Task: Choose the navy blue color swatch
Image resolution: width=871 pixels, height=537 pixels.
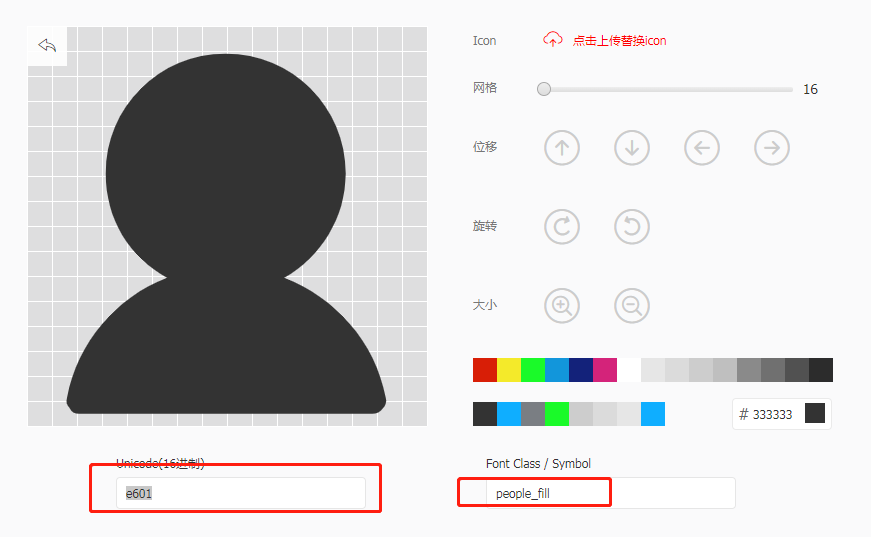Action: click(581, 370)
